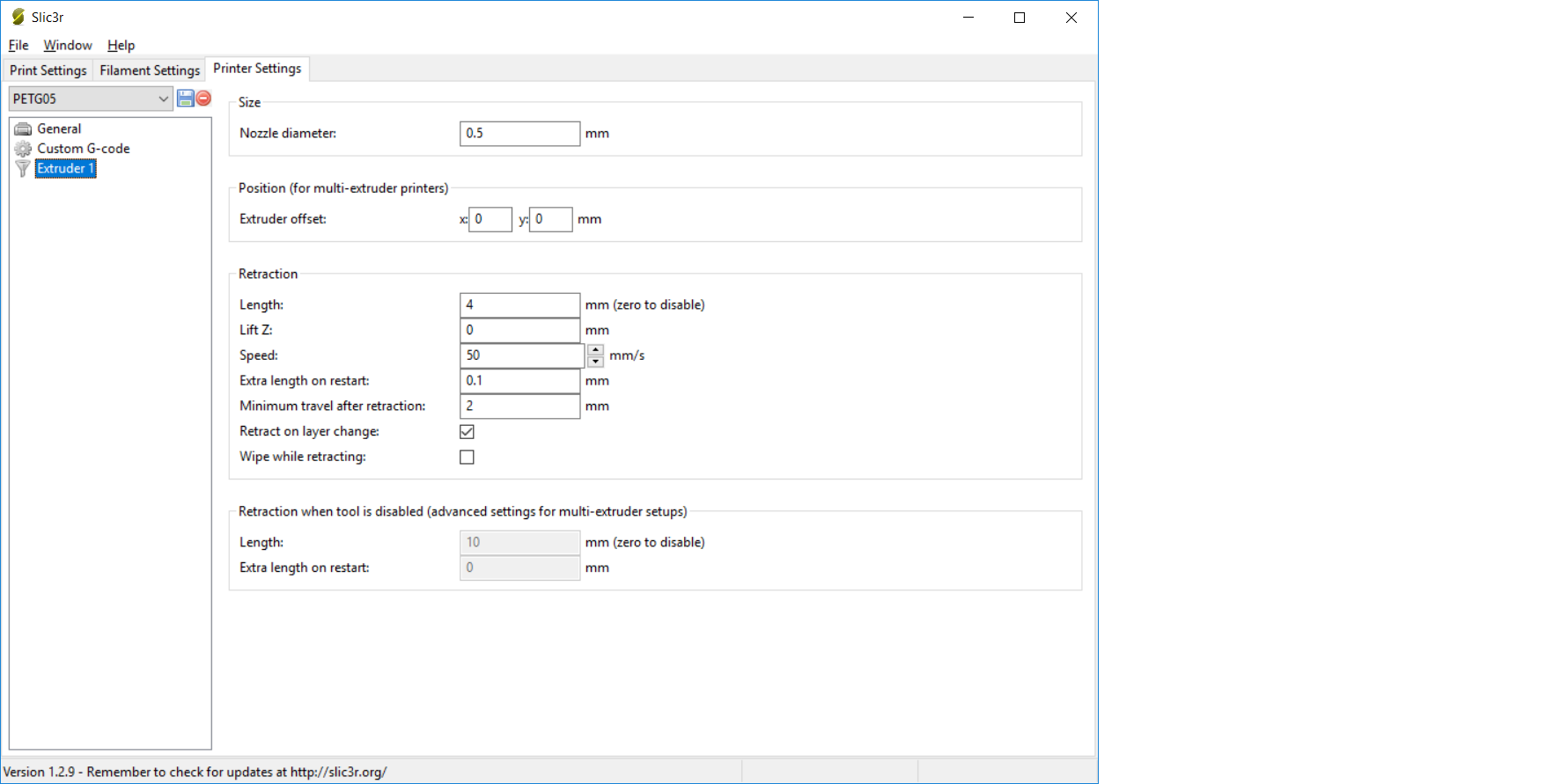1561x784 pixels.
Task: Click the Extruder 1 funnel icon
Action: [23, 169]
